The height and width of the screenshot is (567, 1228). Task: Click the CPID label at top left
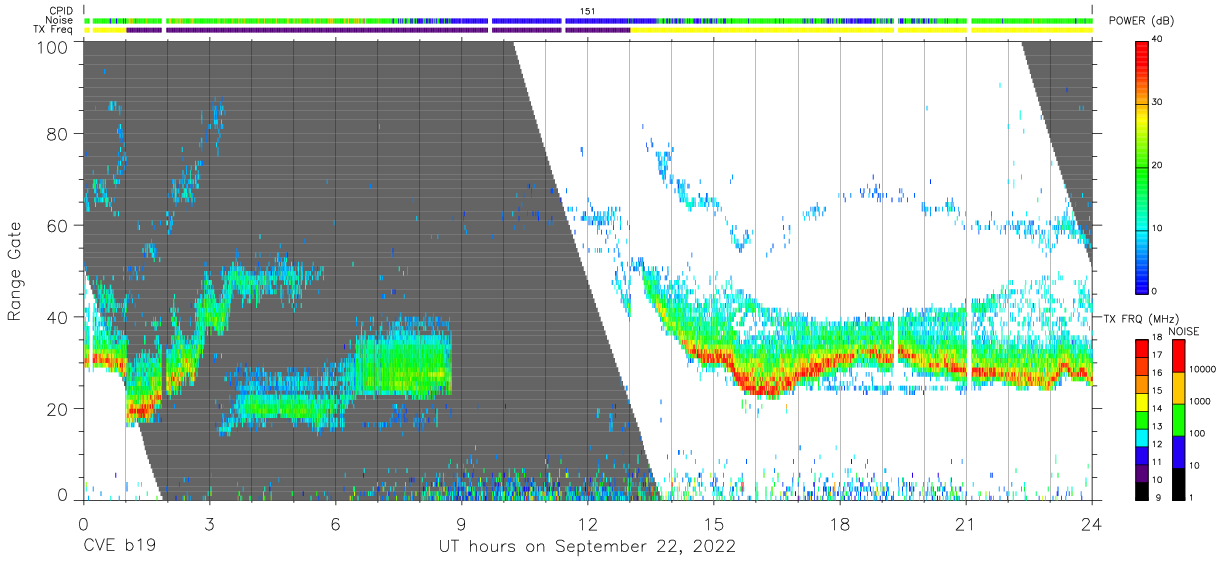coord(61,11)
